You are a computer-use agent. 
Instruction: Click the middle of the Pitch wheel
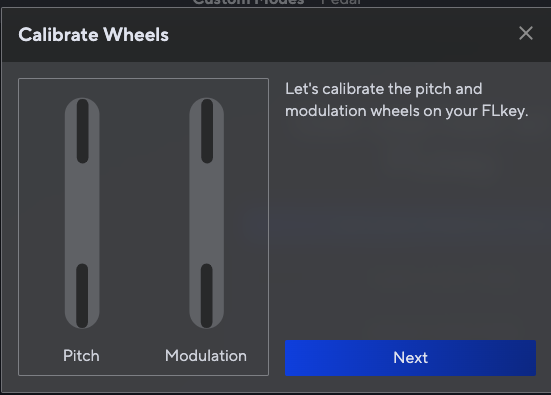click(82, 213)
